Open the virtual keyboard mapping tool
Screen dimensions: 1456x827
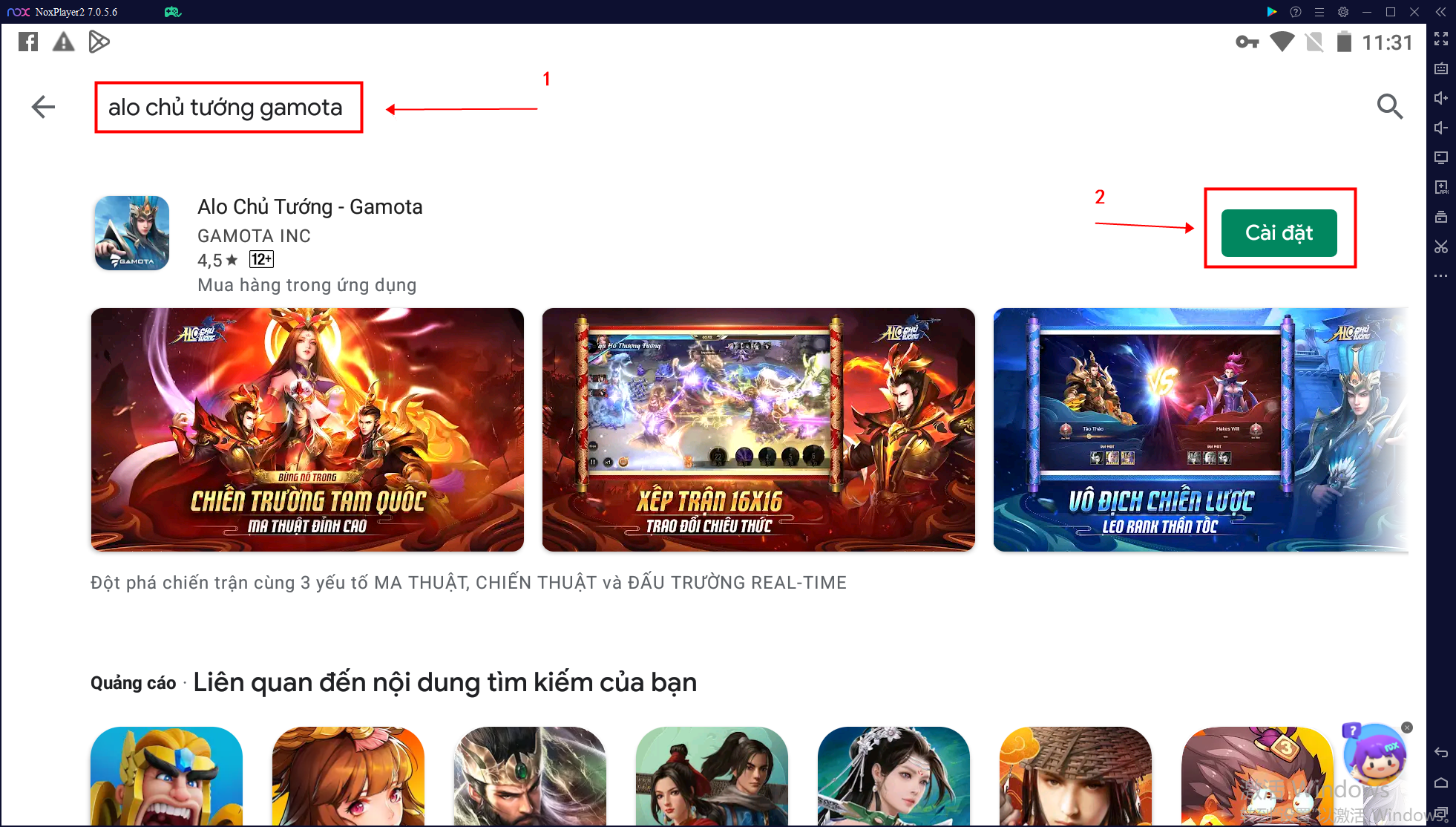point(1442,68)
